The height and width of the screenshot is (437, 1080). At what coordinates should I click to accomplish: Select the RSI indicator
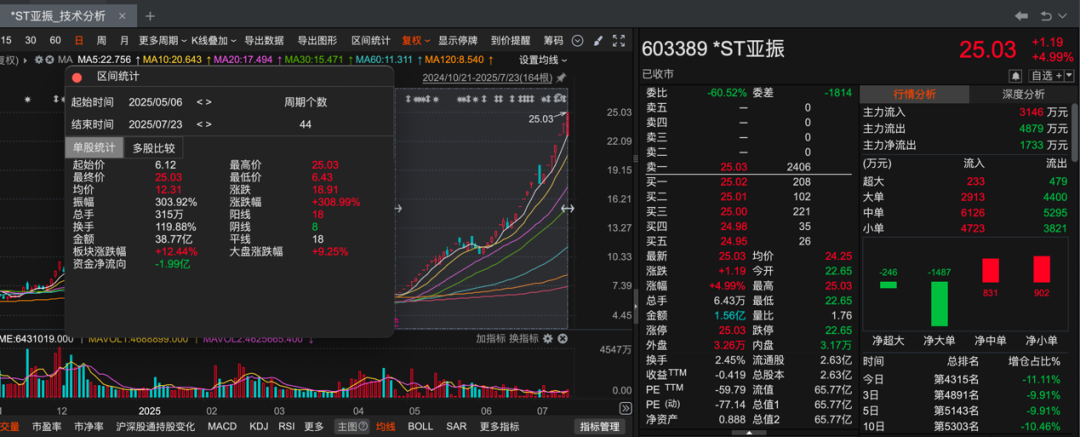coord(287,427)
